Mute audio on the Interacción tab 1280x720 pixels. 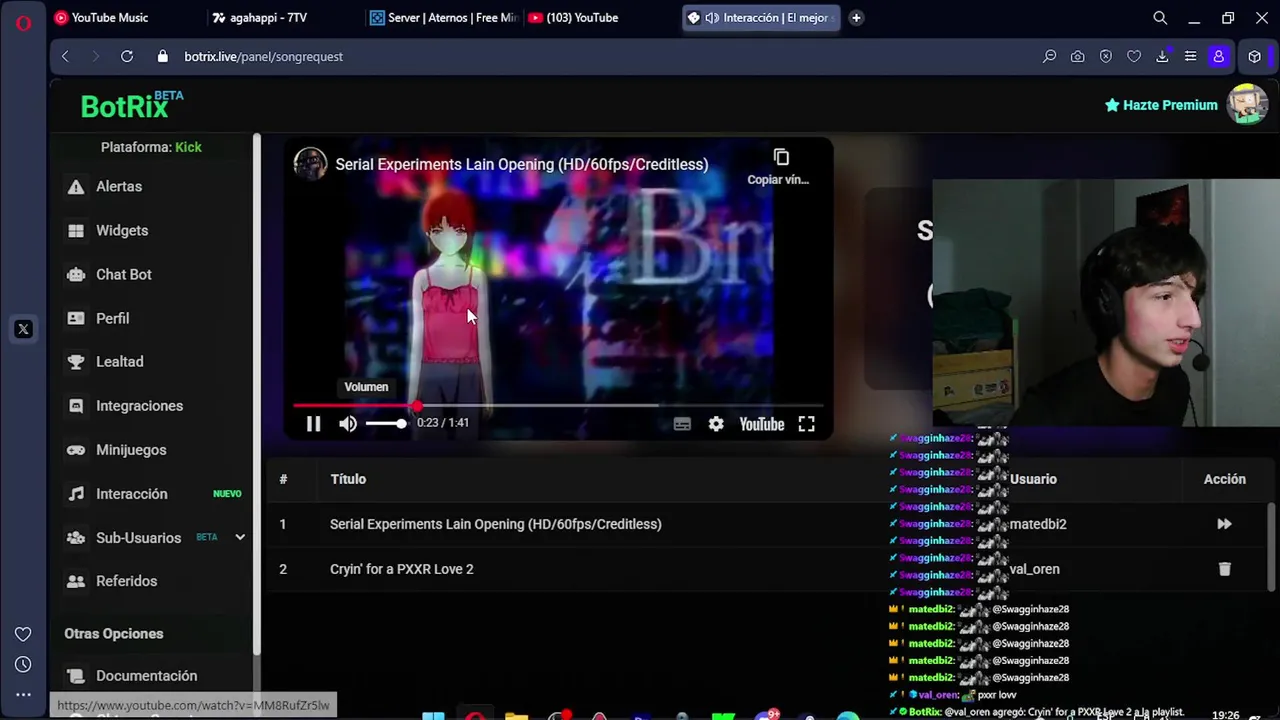[712, 18]
